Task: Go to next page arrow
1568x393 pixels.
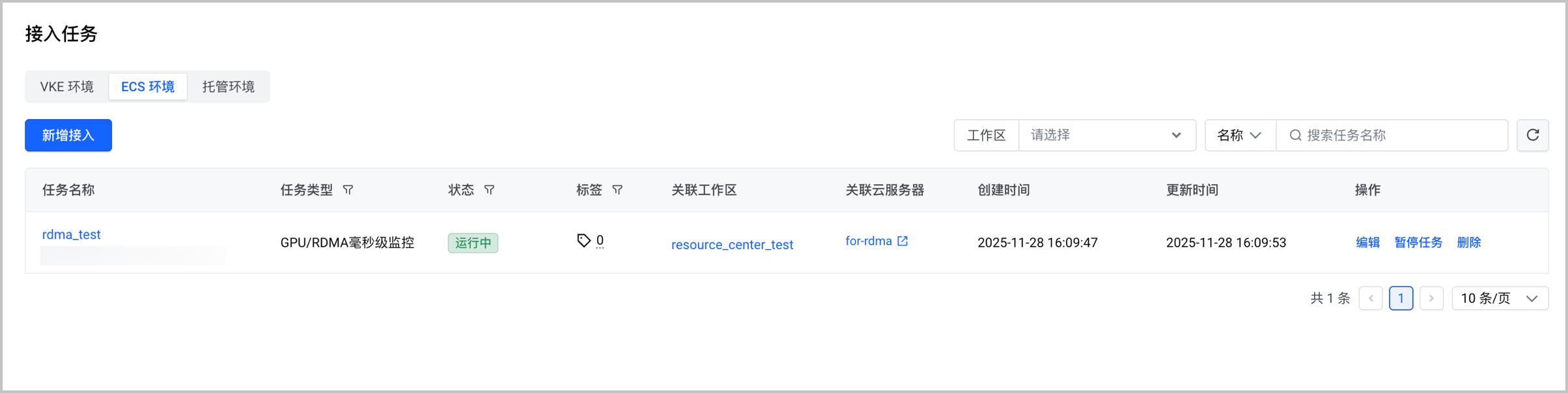Action: coord(1431,298)
